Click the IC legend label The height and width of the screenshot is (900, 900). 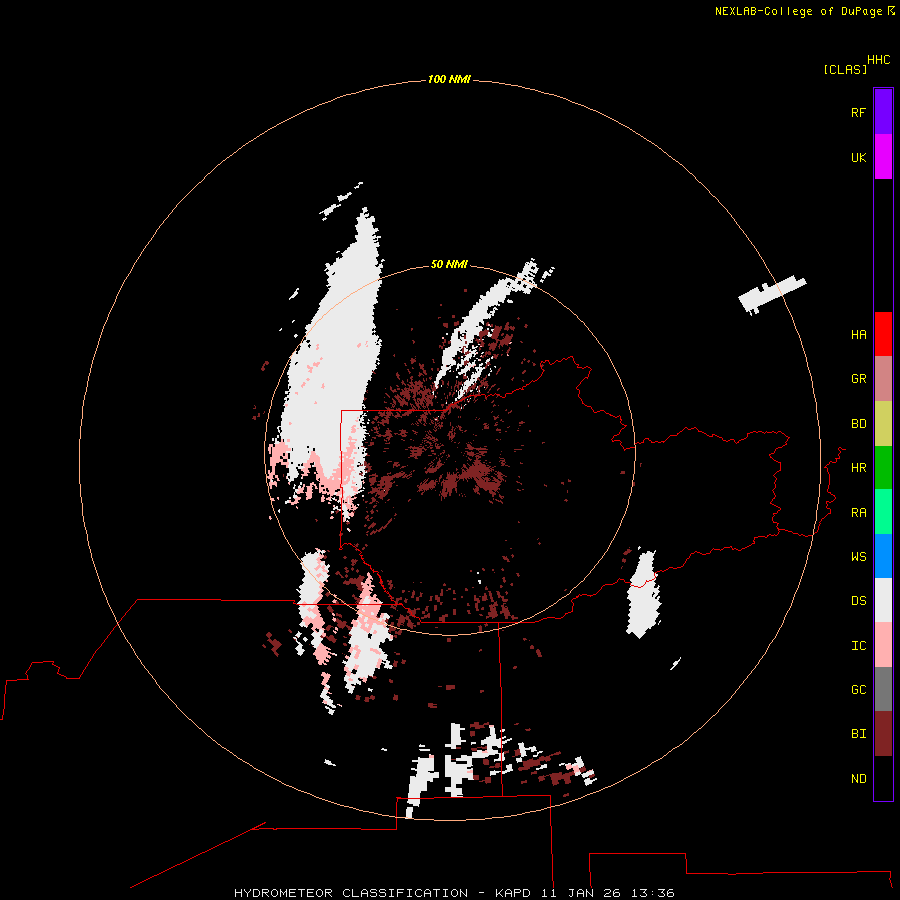[858, 646]
